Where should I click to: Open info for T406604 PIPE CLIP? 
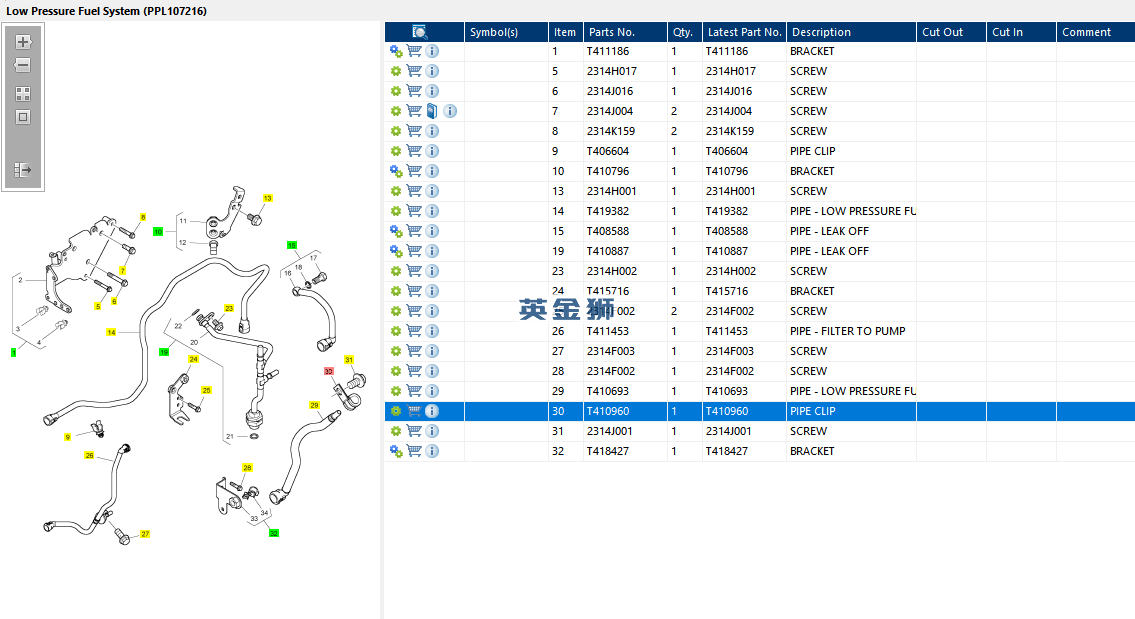(432, 151)
